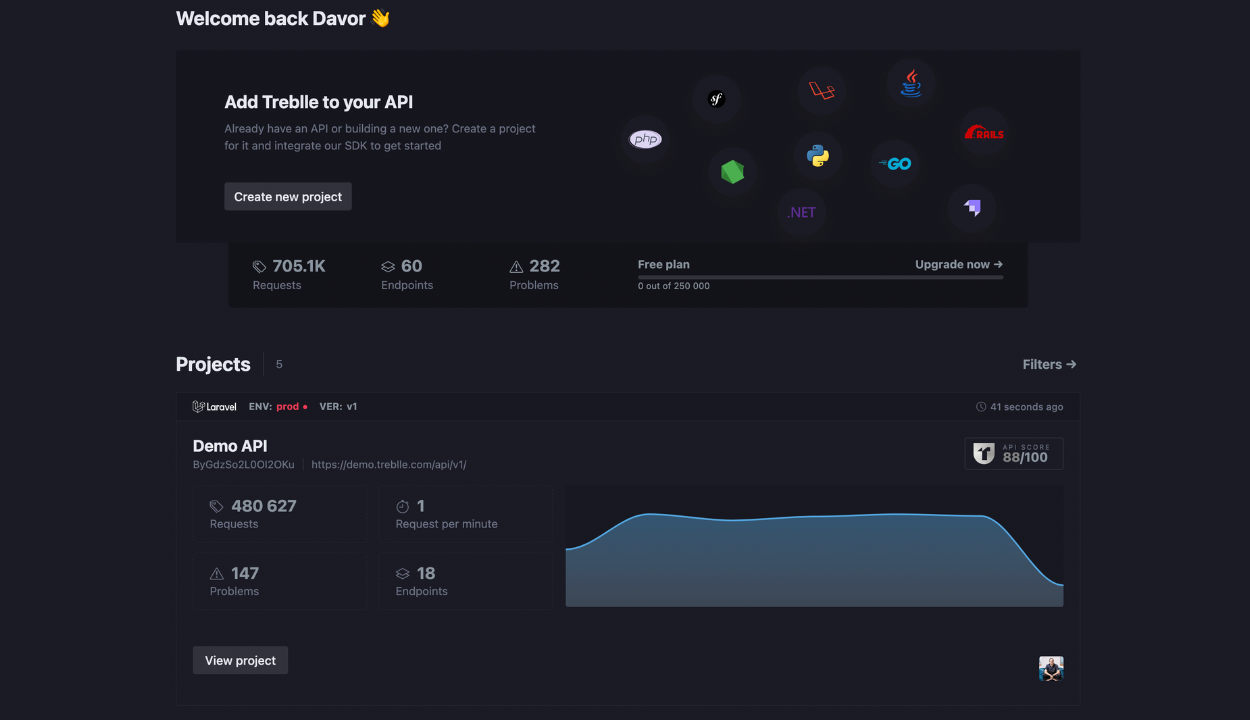This screenshot has width=1250, height=720.
Task: Click the Rails framework icon
Action: (x=984, y=132)
